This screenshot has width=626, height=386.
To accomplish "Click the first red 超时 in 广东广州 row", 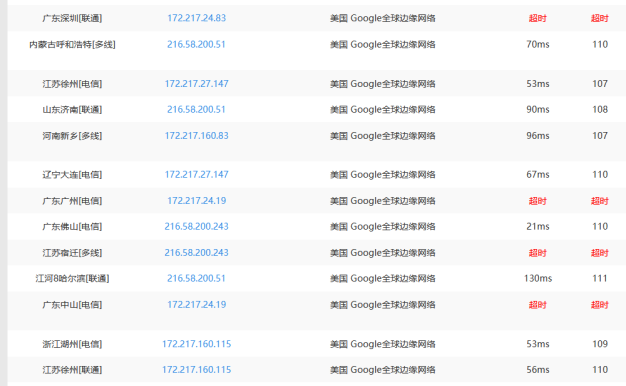I will tap(538, 201).
